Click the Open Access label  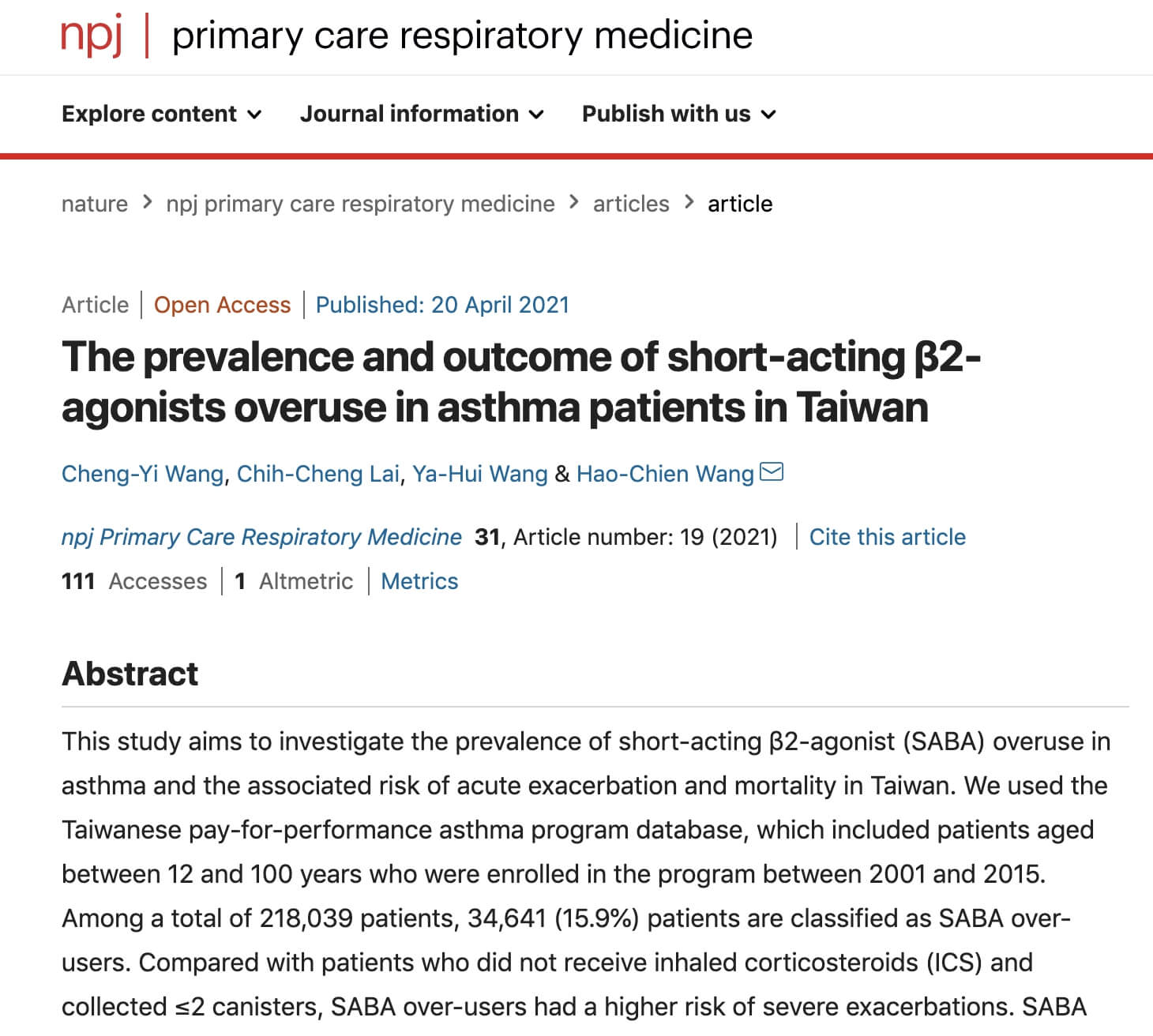(222, 305)
